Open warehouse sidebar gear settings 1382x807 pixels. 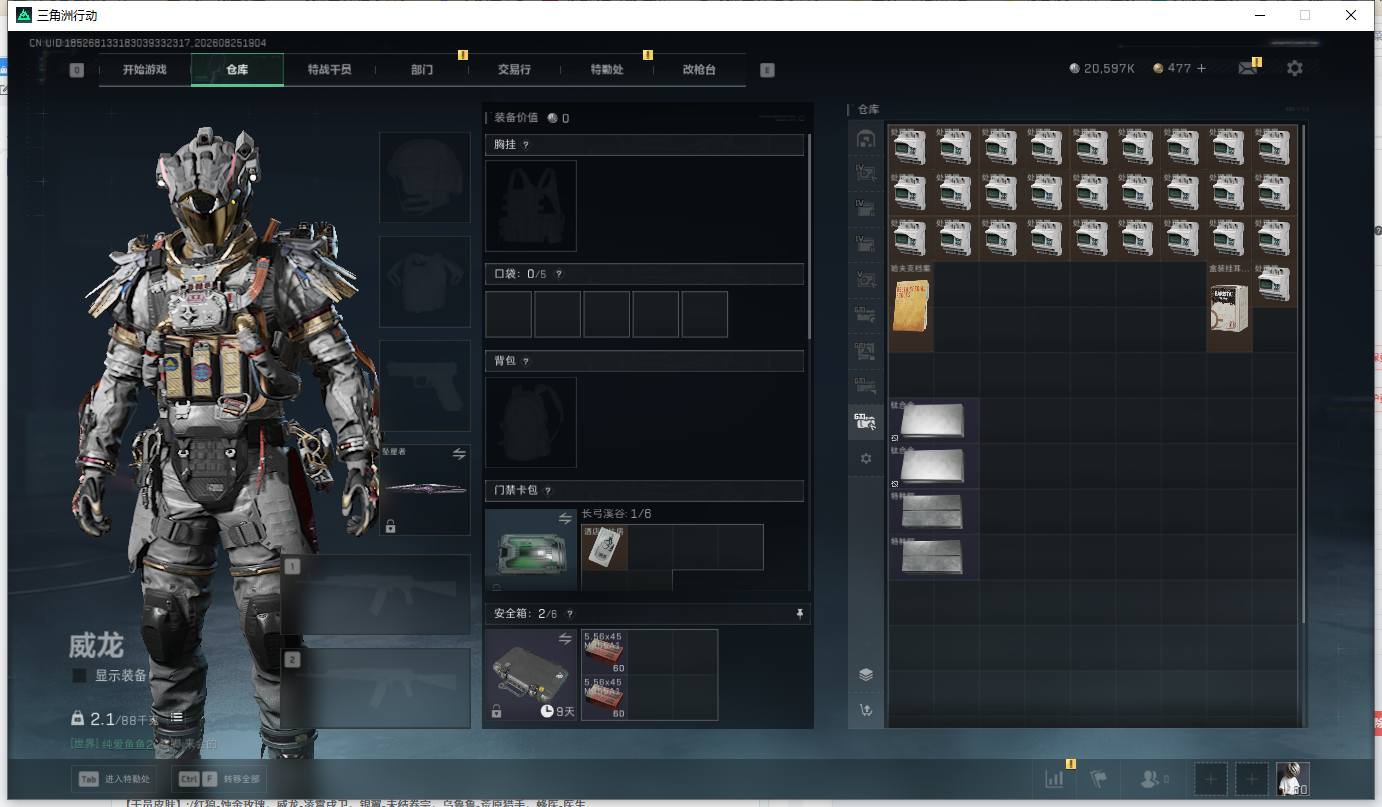click(x=866, y=459)
